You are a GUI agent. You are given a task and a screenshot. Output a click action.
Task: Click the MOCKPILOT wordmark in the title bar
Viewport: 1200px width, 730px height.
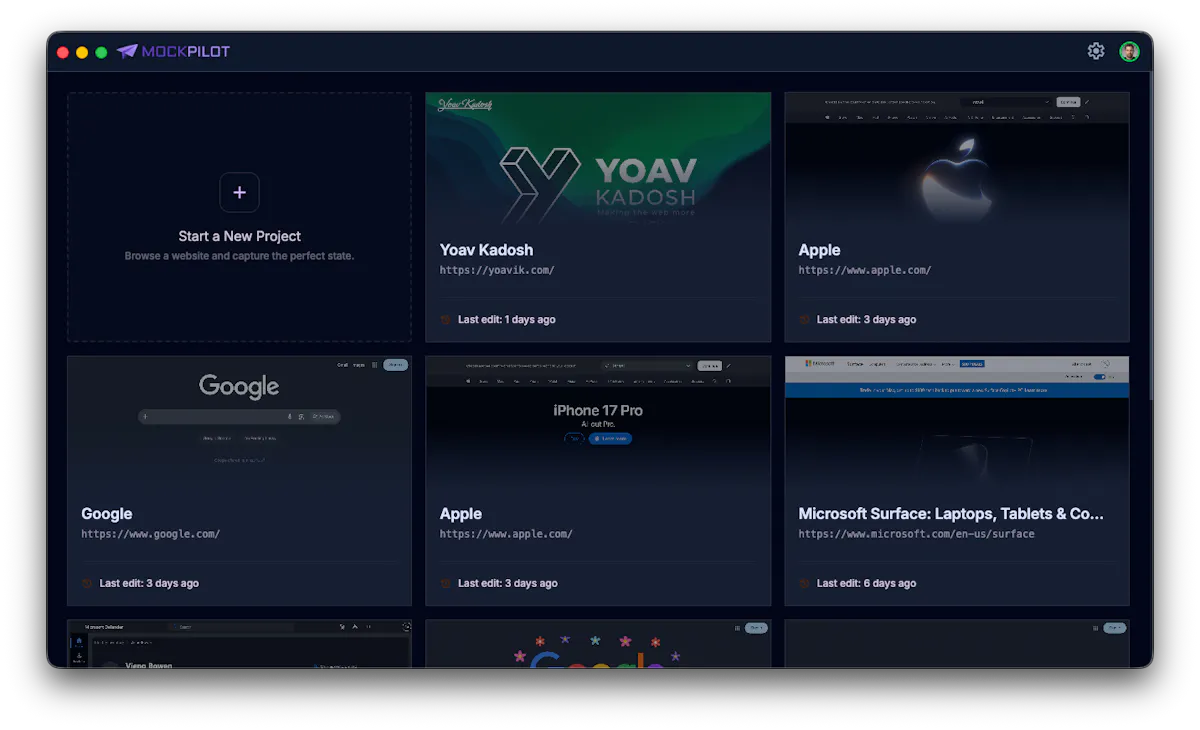click(186, 51)
